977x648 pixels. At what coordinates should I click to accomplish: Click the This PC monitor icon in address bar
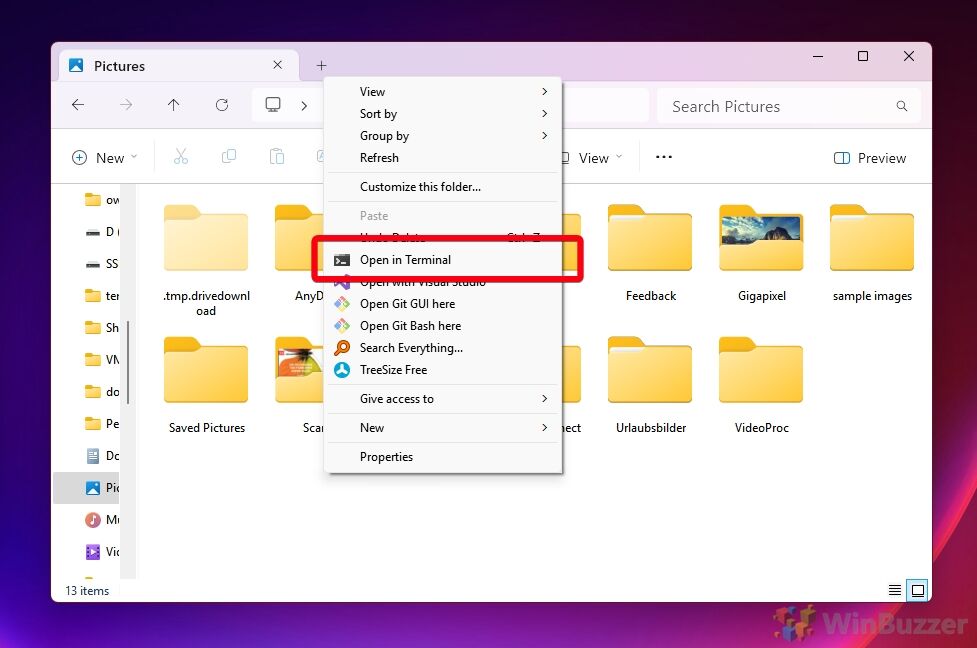tap(273, 105)
